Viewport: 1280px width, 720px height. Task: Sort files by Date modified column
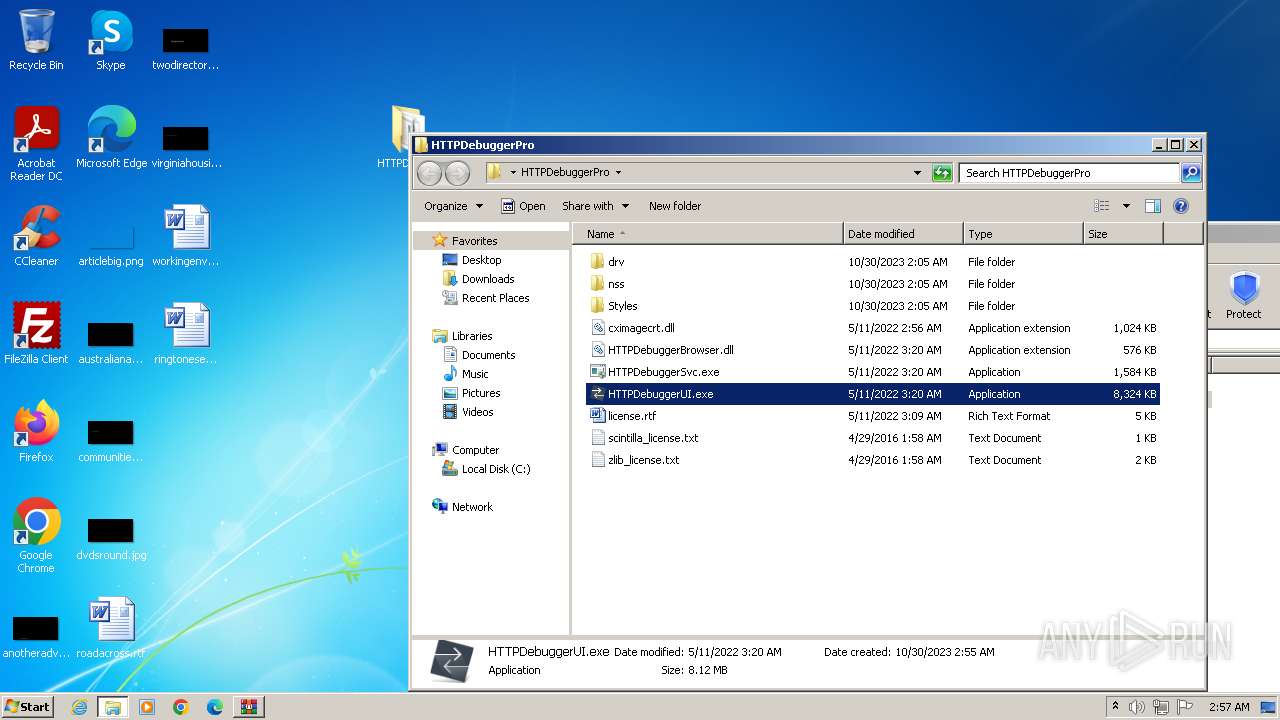[903, 234]
